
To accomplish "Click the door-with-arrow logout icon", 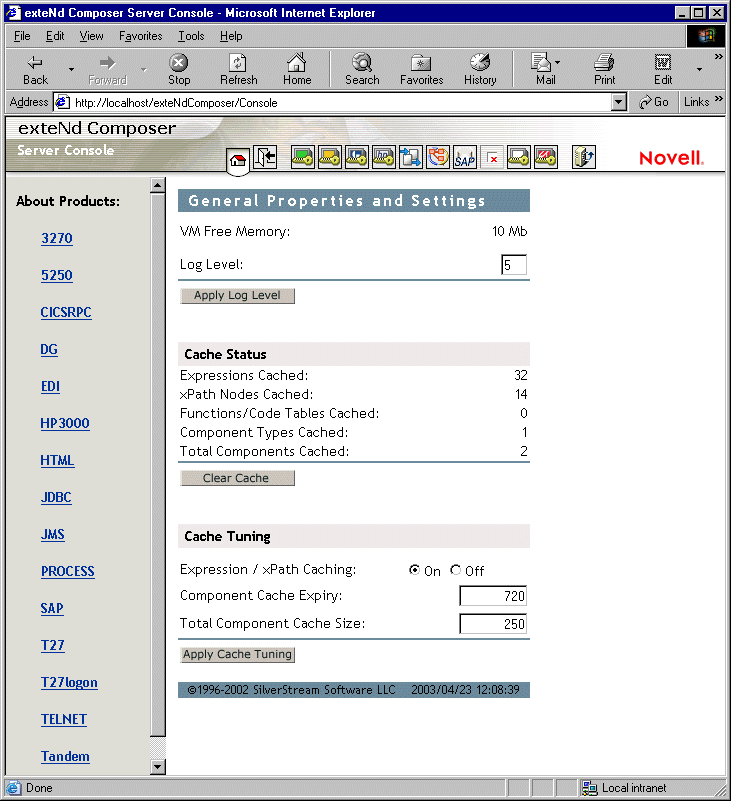I will pos(265,157).
